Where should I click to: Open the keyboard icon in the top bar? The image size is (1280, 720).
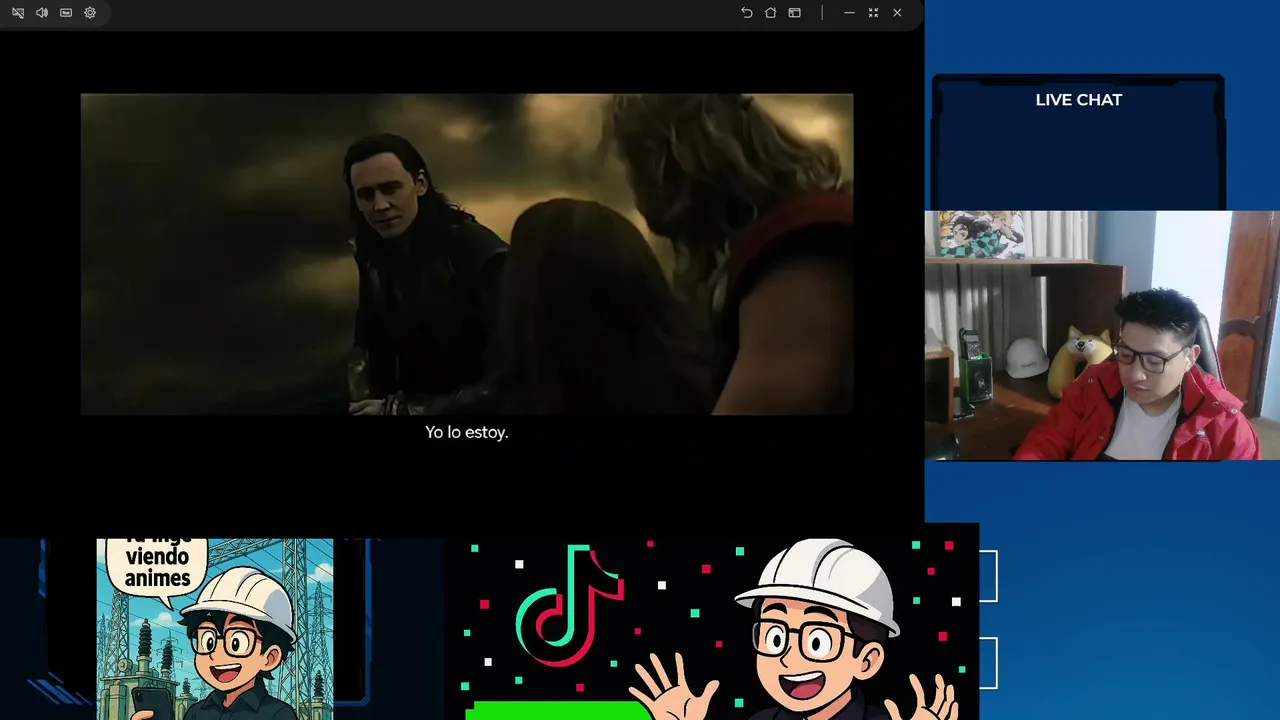click(66, 13)
